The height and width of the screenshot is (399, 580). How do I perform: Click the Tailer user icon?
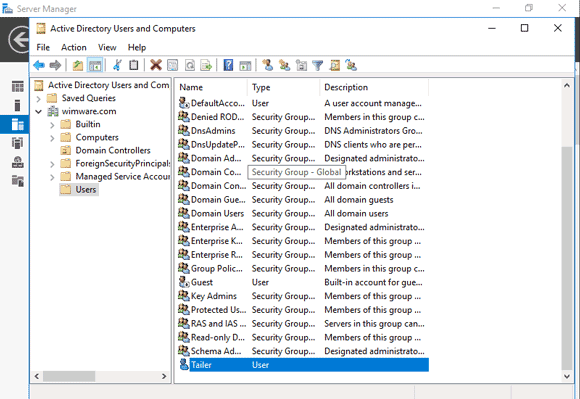(184, 365)
